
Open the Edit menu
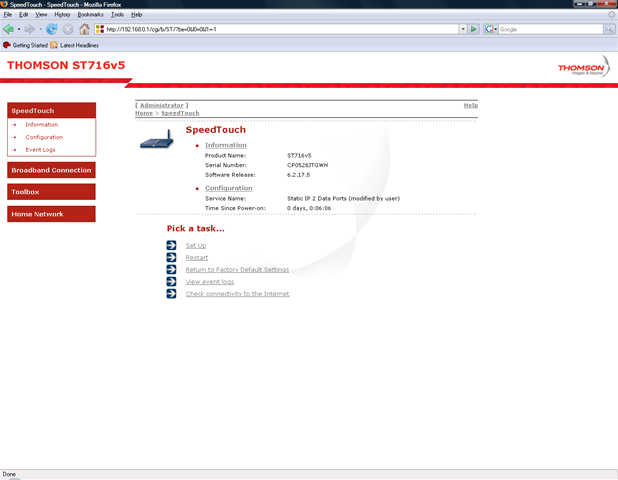(24, 15)
